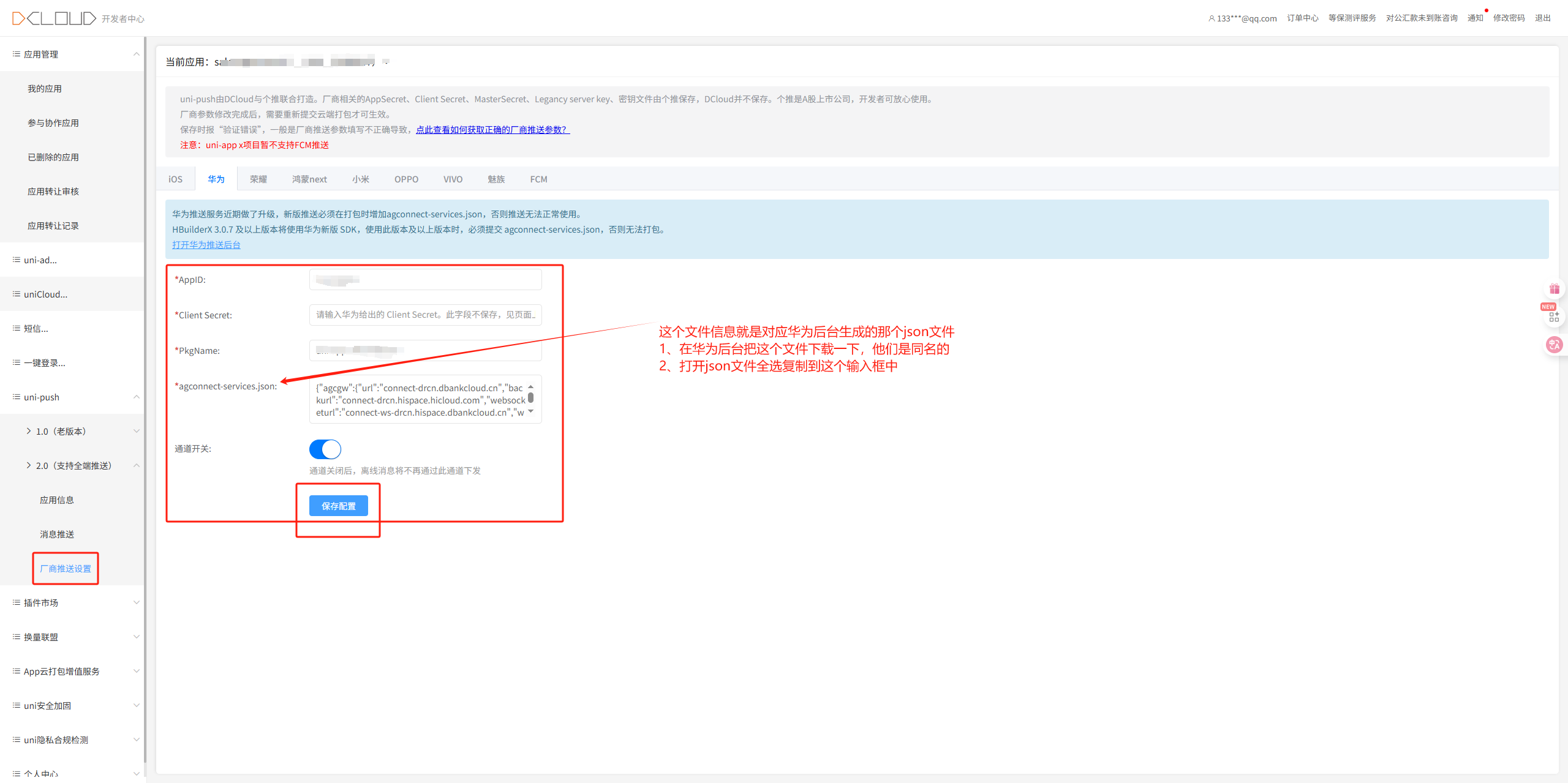Click the list icon beside uni-ad
Viewport: 1568px width, 783px height.
(17, 260)
